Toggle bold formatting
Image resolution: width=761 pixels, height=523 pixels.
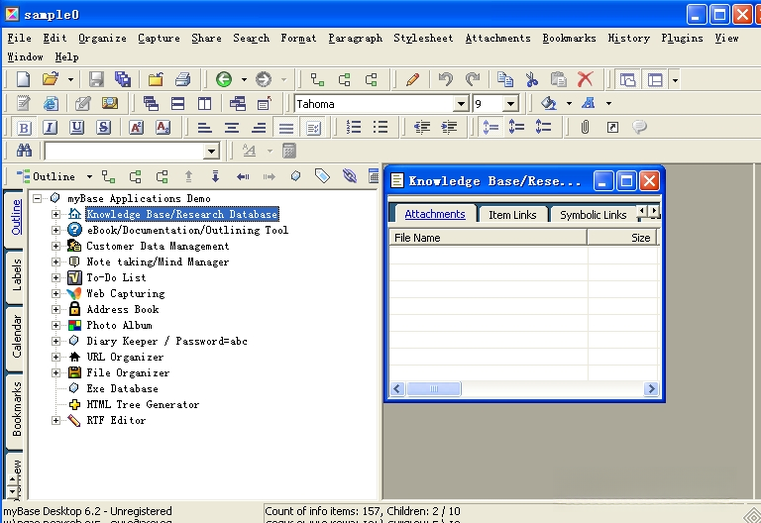24,128
